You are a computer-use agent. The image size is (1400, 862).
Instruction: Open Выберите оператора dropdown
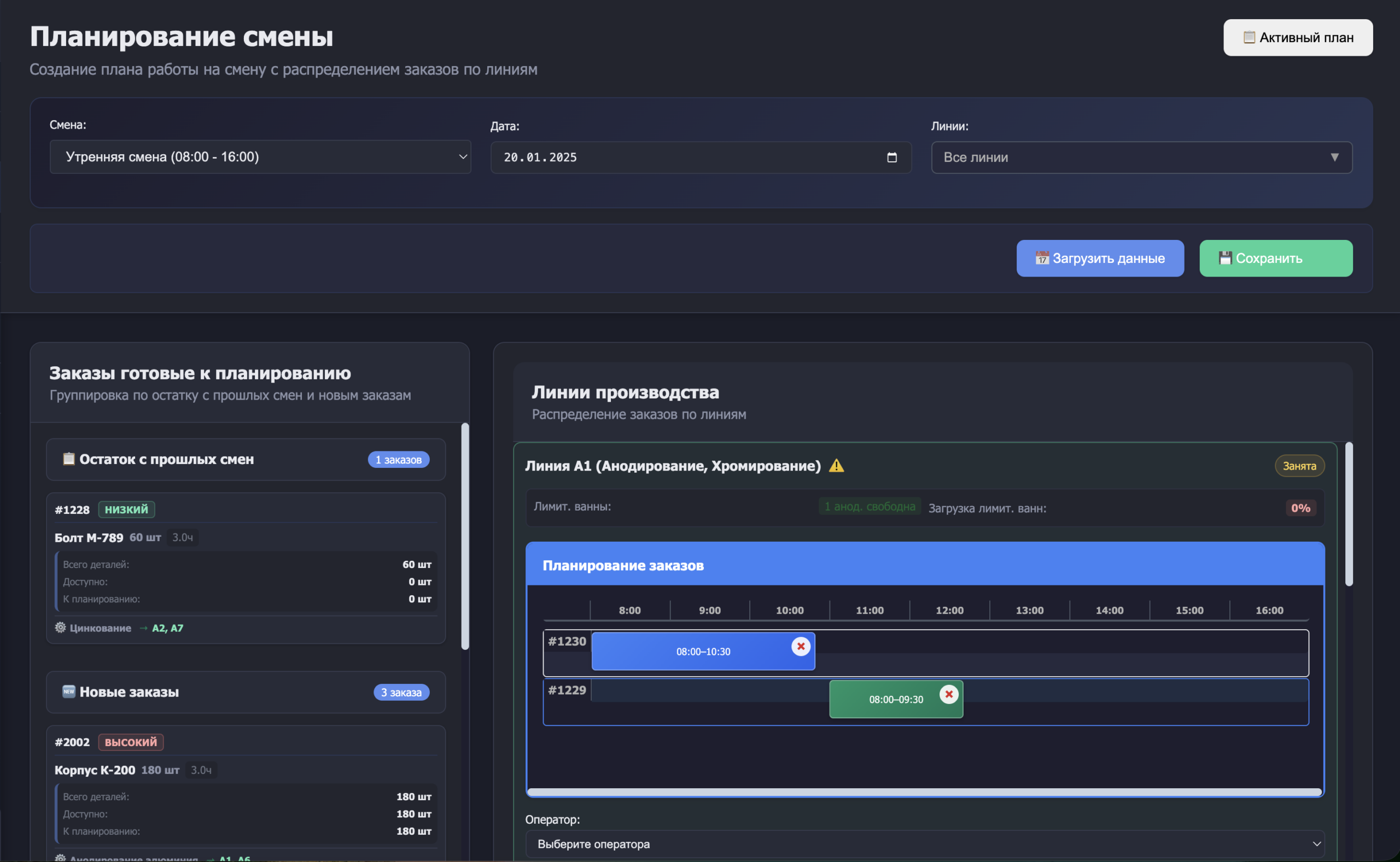pos(924,843)
